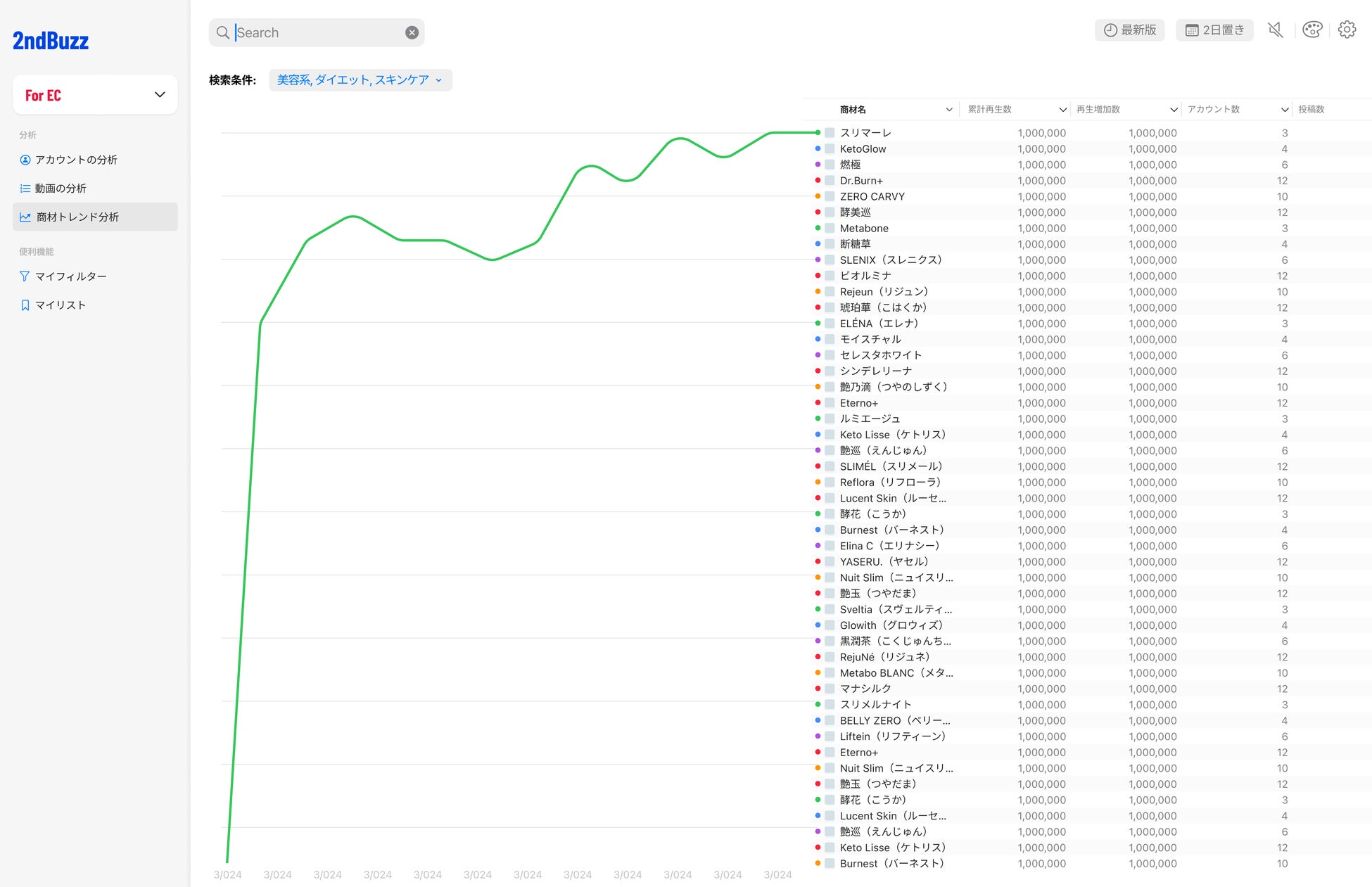Viewport: 1372px width, 887px height.
Task: Open マイリスト bookmark item
Action: (x=53, y=305)
